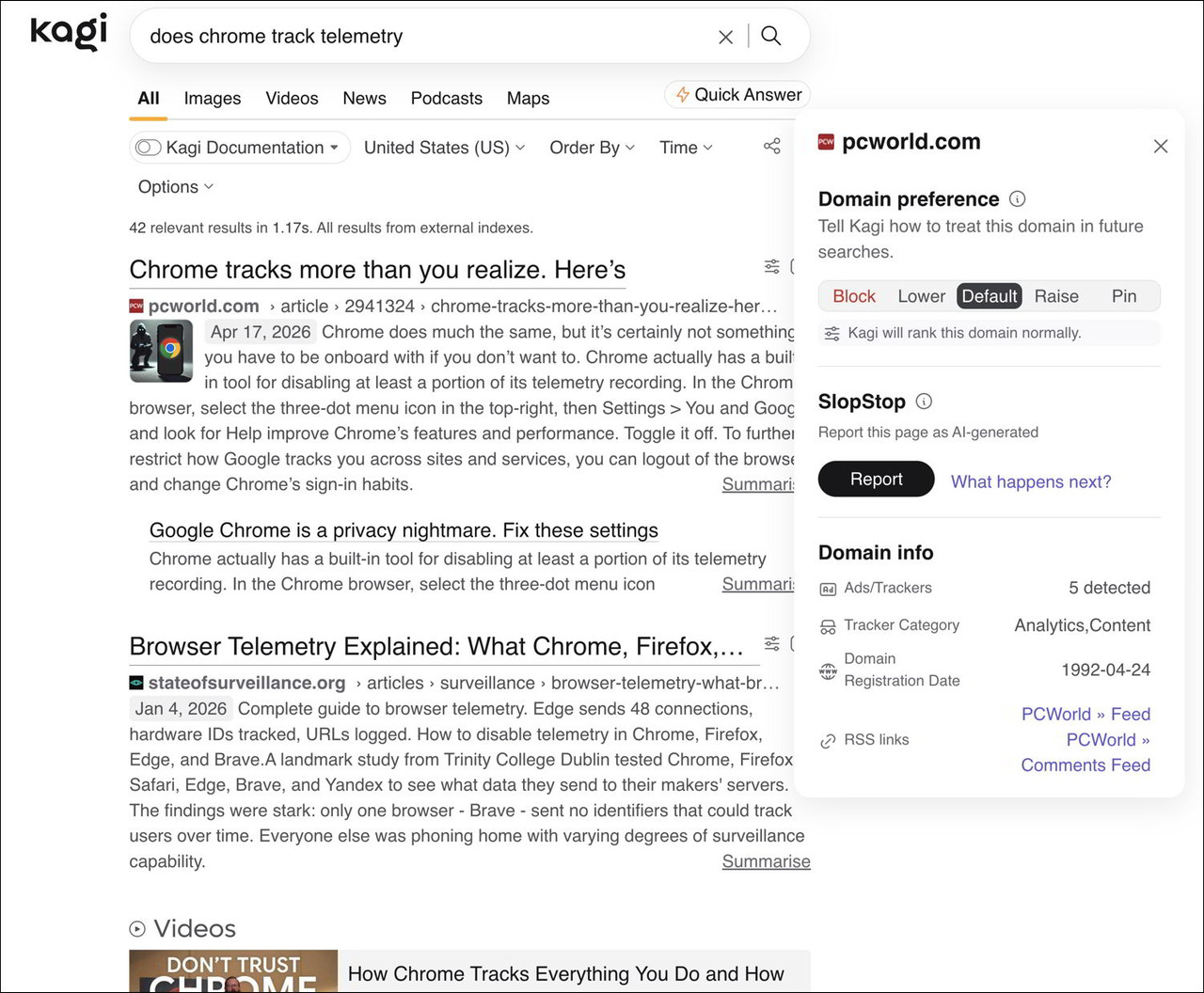
Task: Clear the search query with X icon
Action: click(x=725, y=37)
